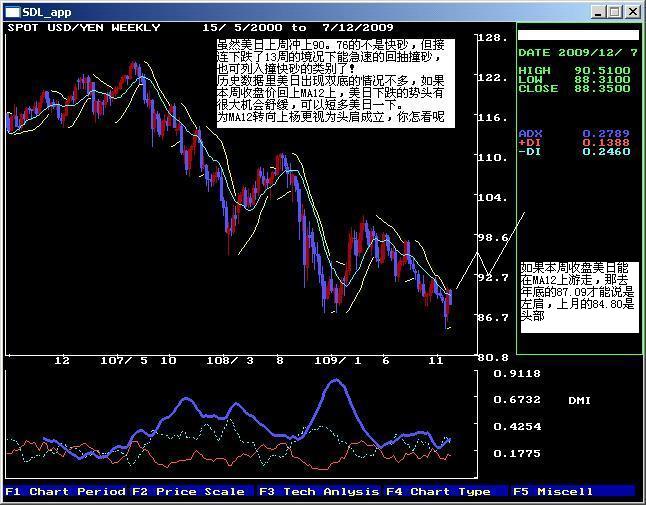Screen dimensions: 646x505
Task: Click the 0.4254 DMI scale label
Action: point(517,427)
